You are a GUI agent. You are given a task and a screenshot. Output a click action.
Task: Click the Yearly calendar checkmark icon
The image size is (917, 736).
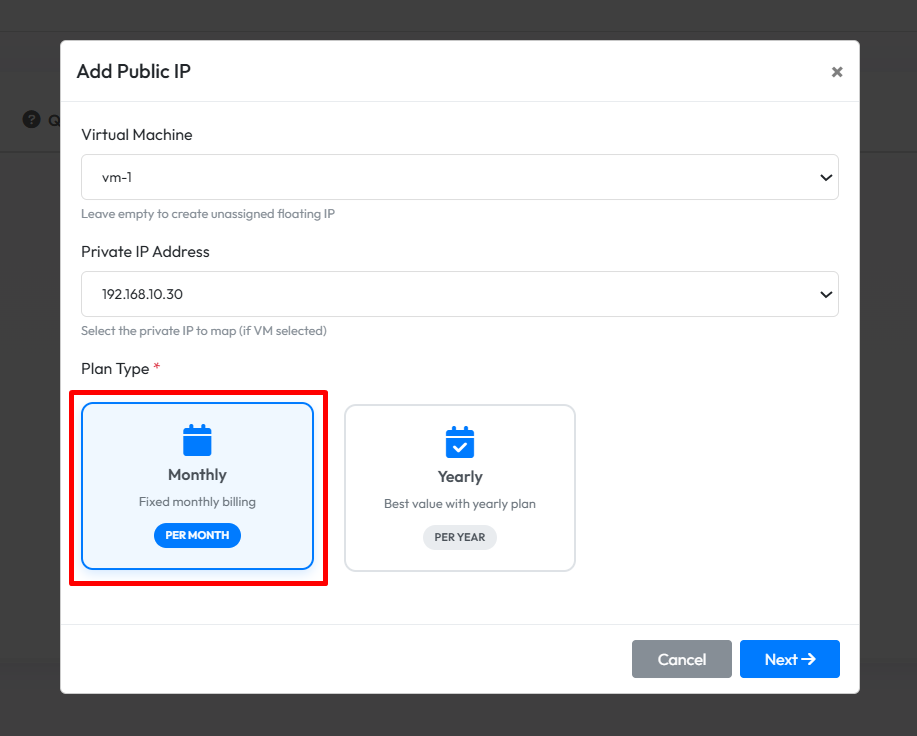point(459,442)
